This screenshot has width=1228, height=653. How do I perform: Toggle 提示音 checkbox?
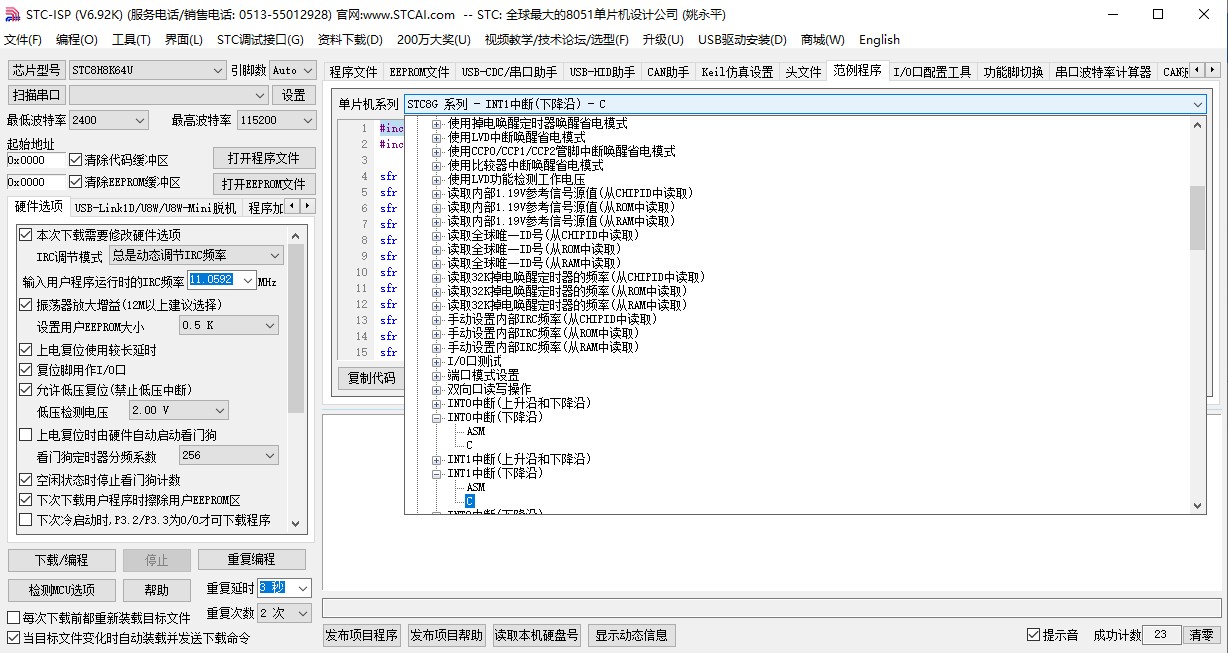coord(1034,635)
